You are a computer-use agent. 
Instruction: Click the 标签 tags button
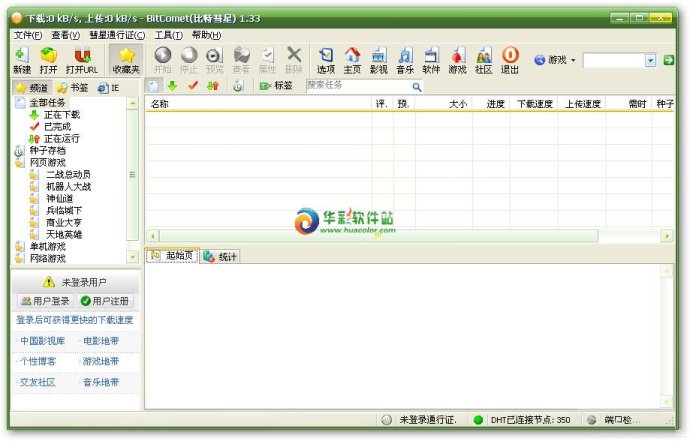[x=276, y=86]
